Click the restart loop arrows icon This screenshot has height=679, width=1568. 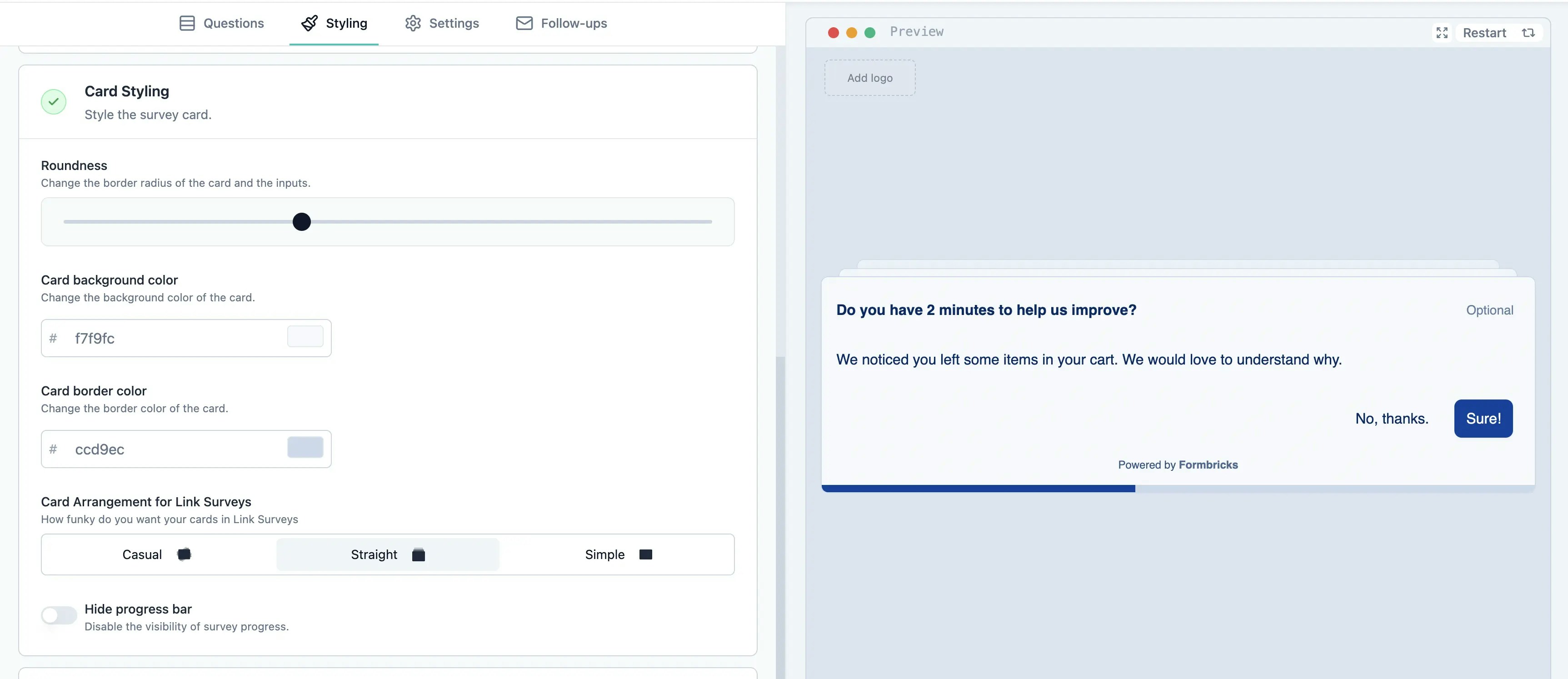click(x=1528, y=33)
